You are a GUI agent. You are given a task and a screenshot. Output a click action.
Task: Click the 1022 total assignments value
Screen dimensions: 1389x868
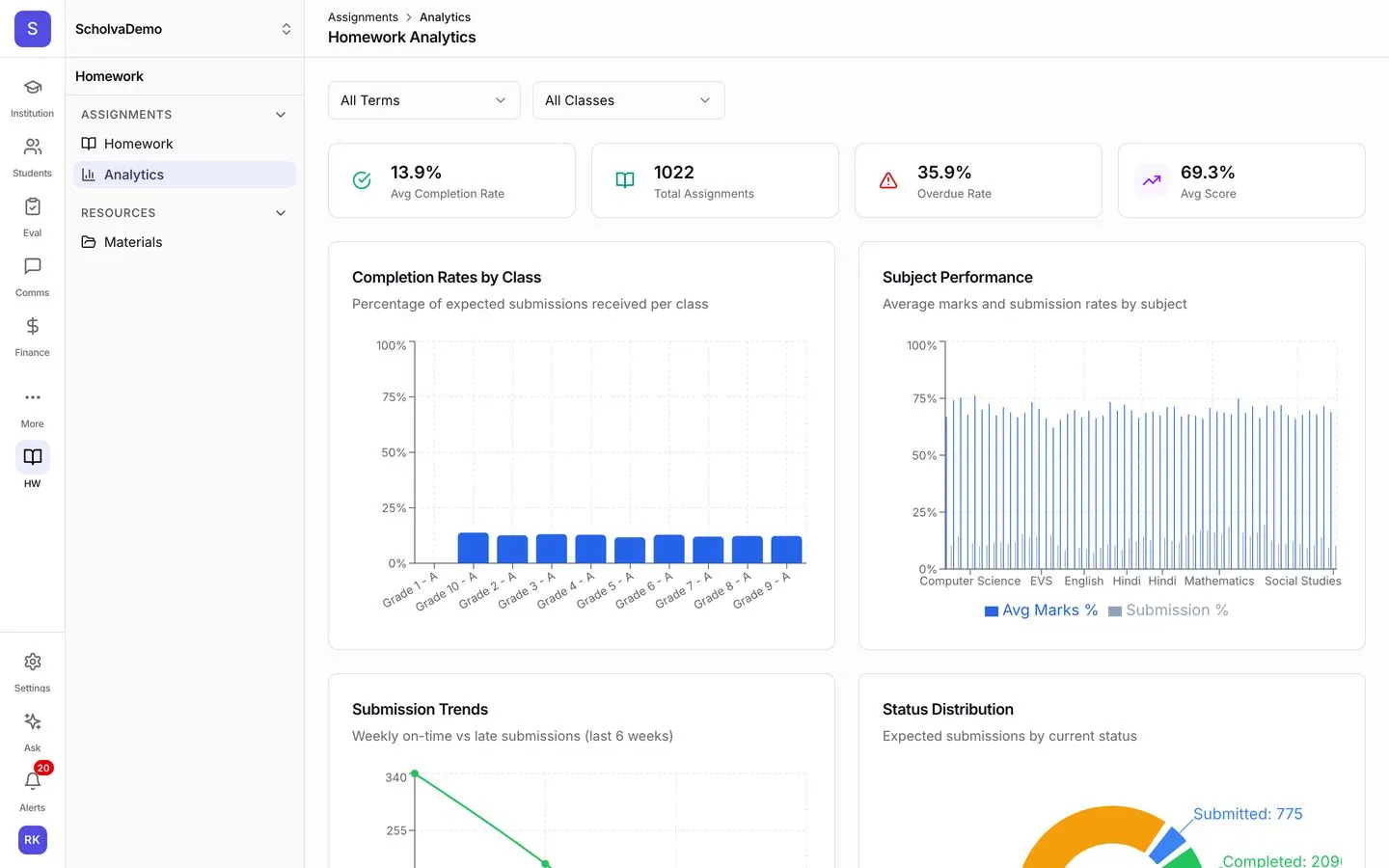(674, 173)
